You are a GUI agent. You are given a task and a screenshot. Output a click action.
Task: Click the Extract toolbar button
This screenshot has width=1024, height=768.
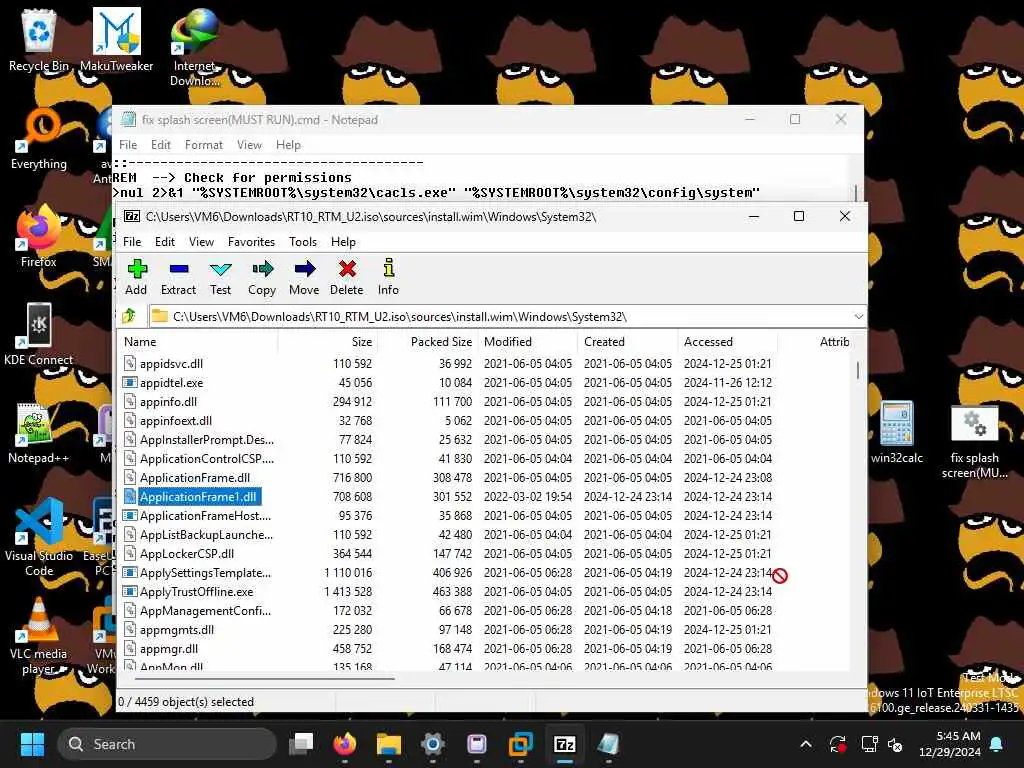178,277
